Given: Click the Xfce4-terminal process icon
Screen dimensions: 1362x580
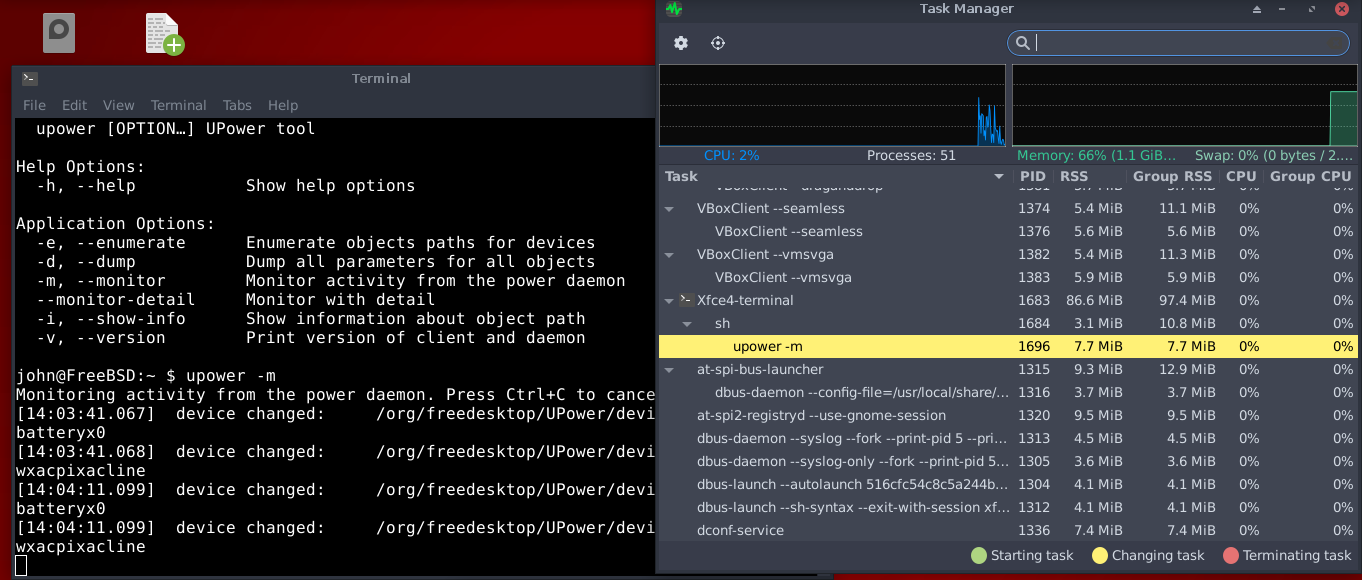Looking at the screenshot, I should pyautogui.click(x=686, y=300).
